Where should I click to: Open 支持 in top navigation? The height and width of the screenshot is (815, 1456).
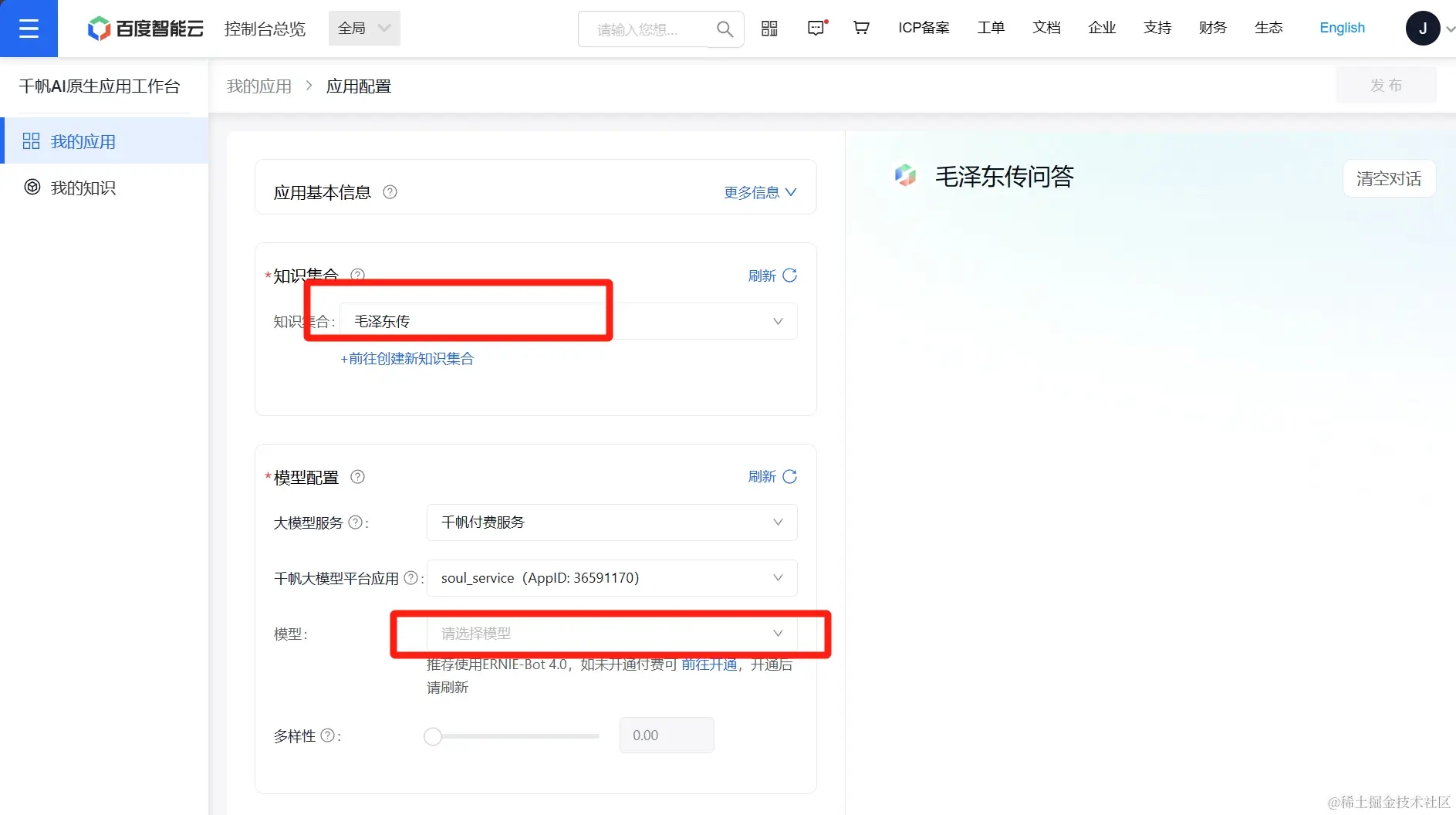[x=1157, y=28]
